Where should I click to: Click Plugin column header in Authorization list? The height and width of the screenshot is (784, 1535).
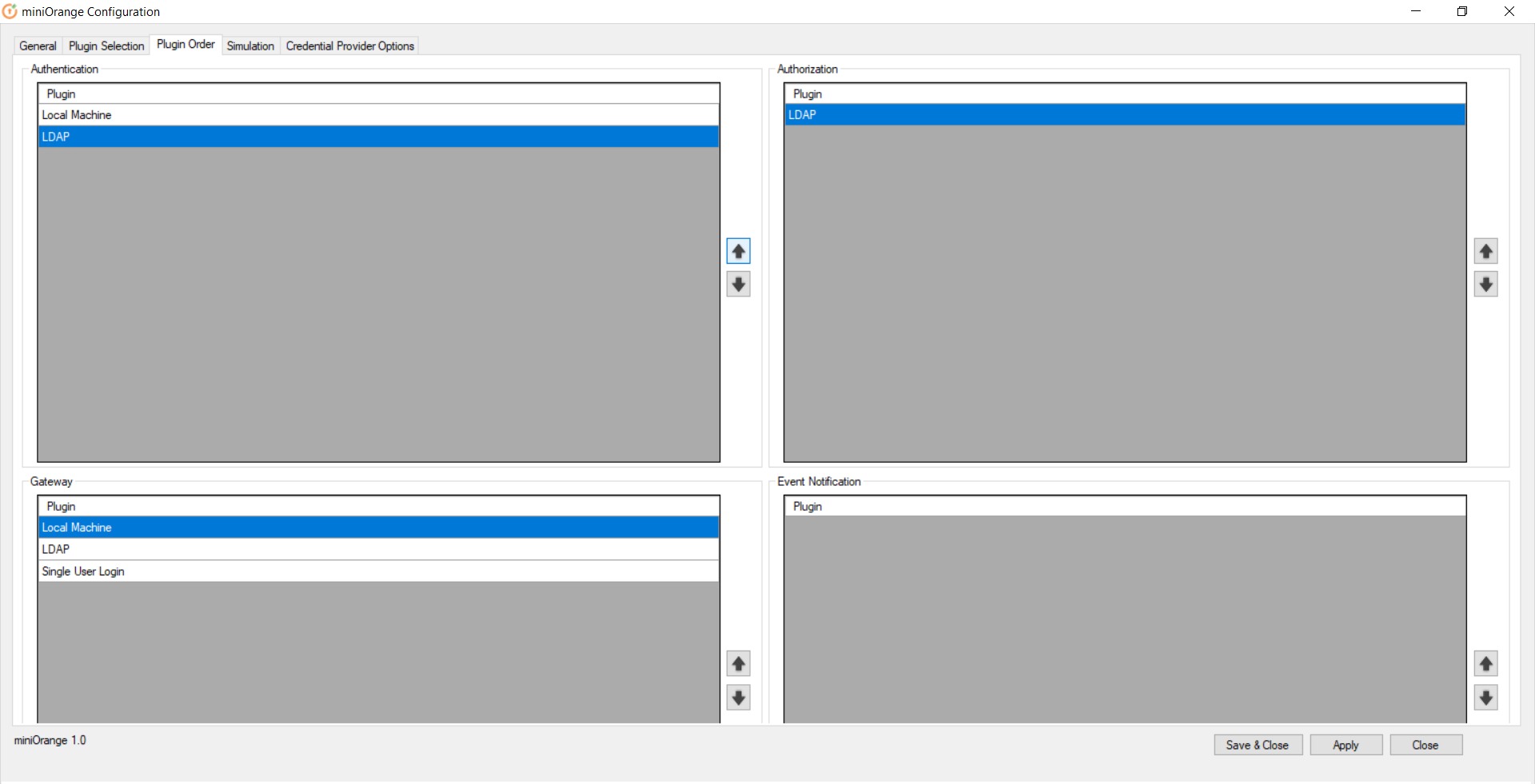coord(1125,94)
